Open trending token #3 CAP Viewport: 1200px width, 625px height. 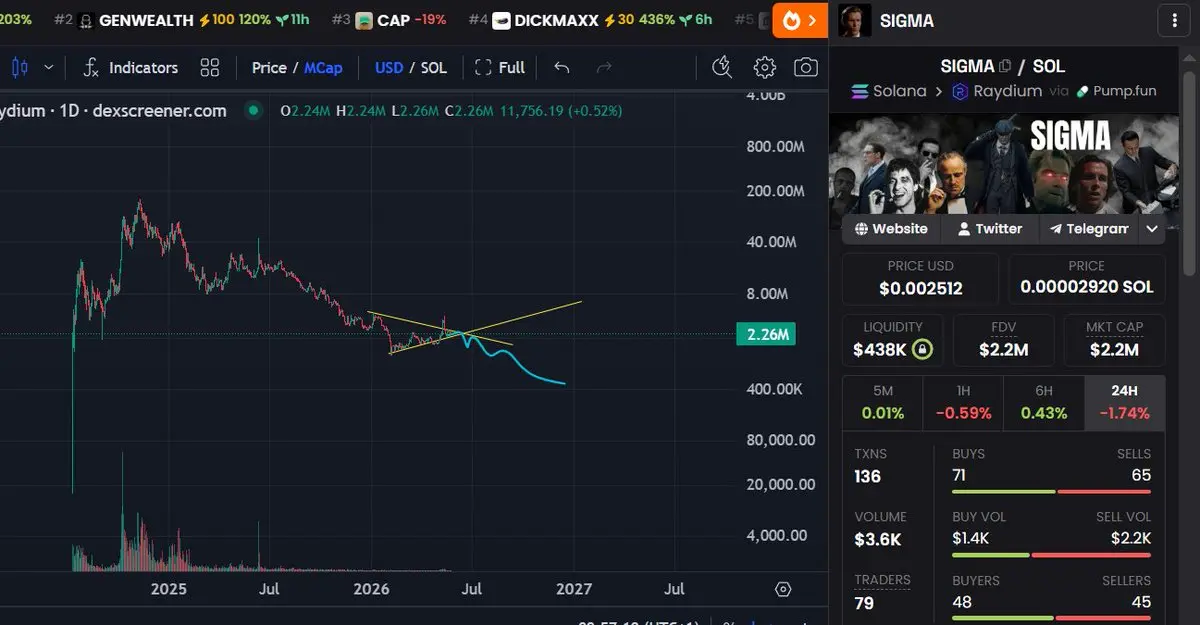tap(389, 20)
